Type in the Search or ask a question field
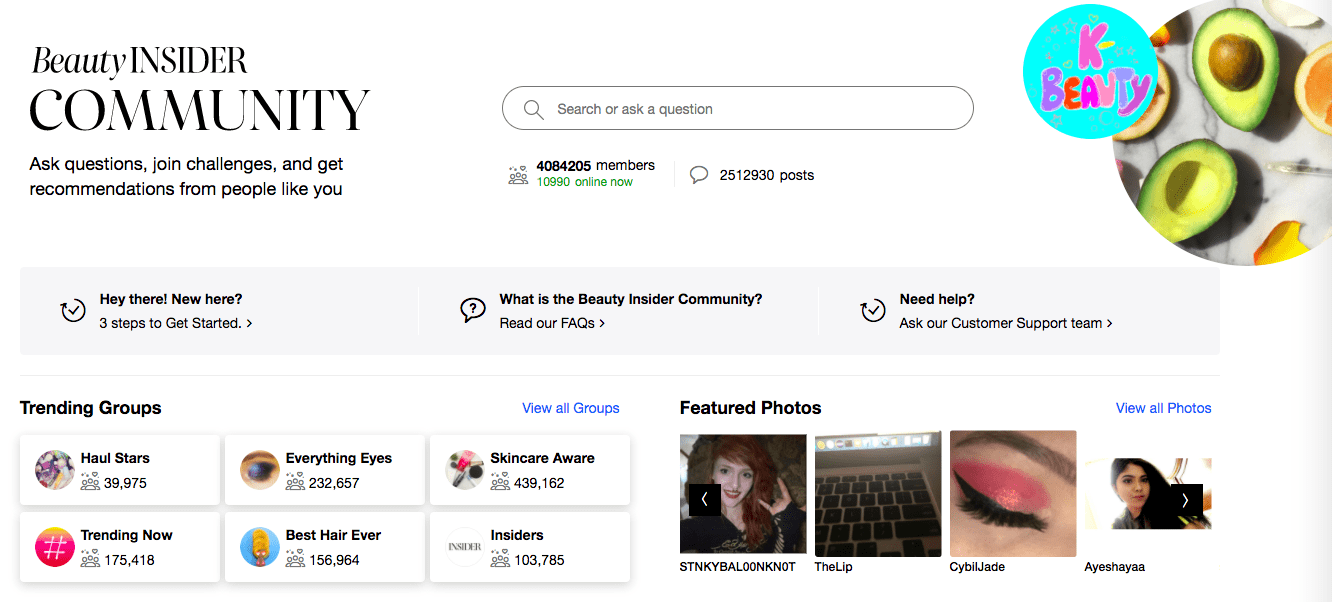Screen dimensions: 1332x602 tap(750, 109)
